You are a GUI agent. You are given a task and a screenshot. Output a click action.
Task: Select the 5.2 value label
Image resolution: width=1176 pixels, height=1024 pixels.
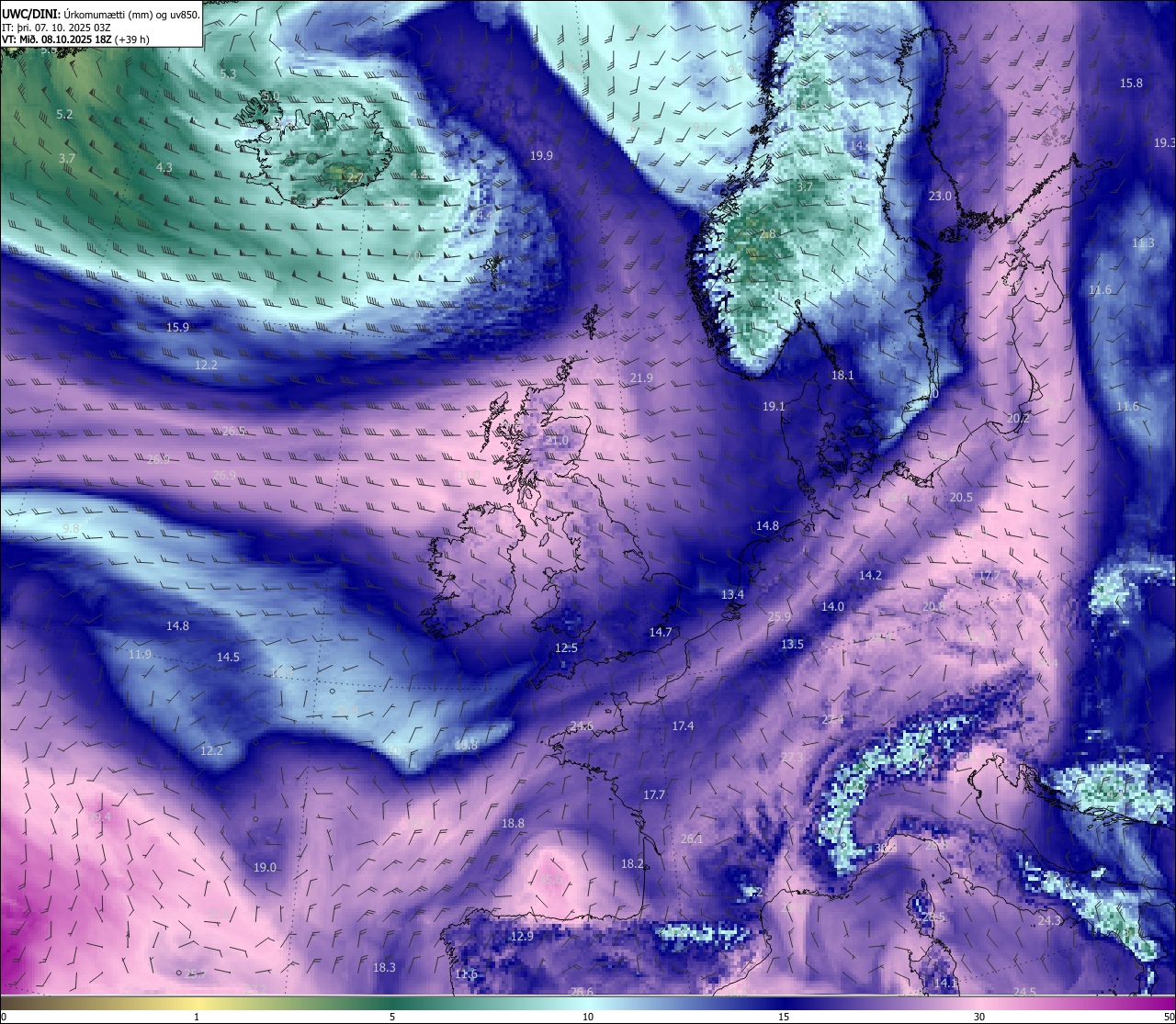coord(64,115)
